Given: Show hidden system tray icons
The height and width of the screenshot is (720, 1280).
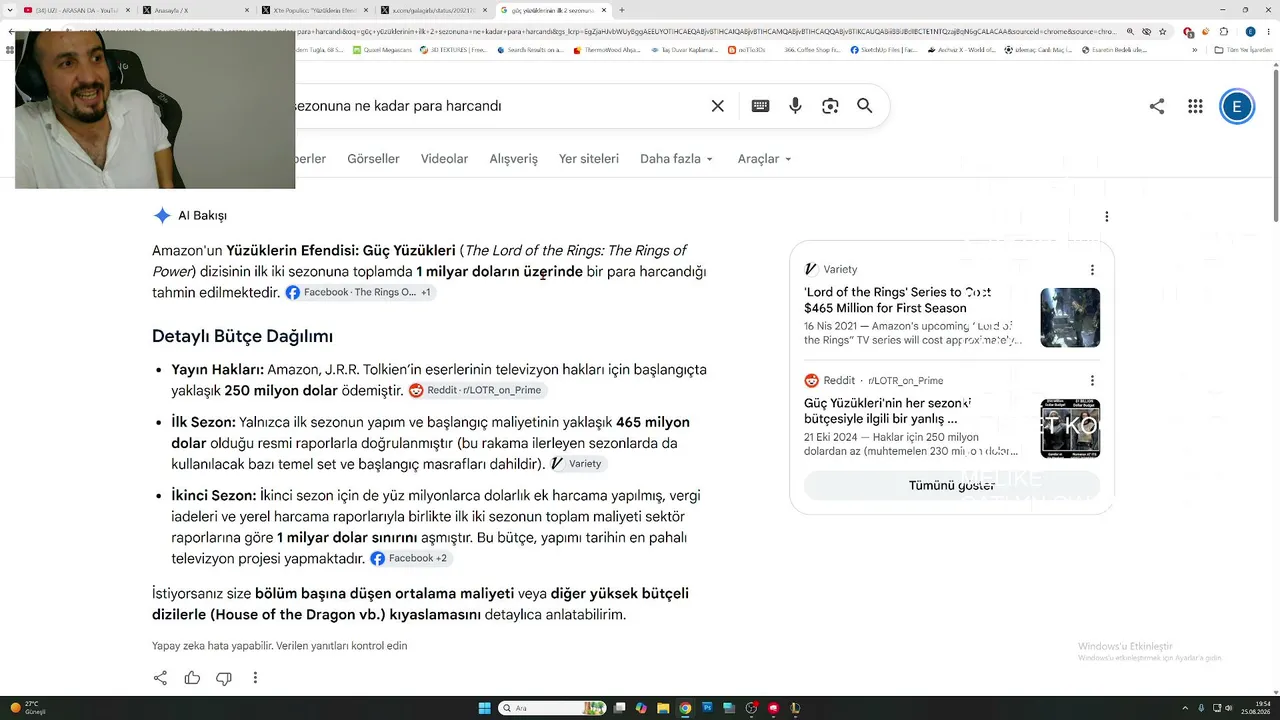Looking at the screenshot, I should click(1187, 708).
